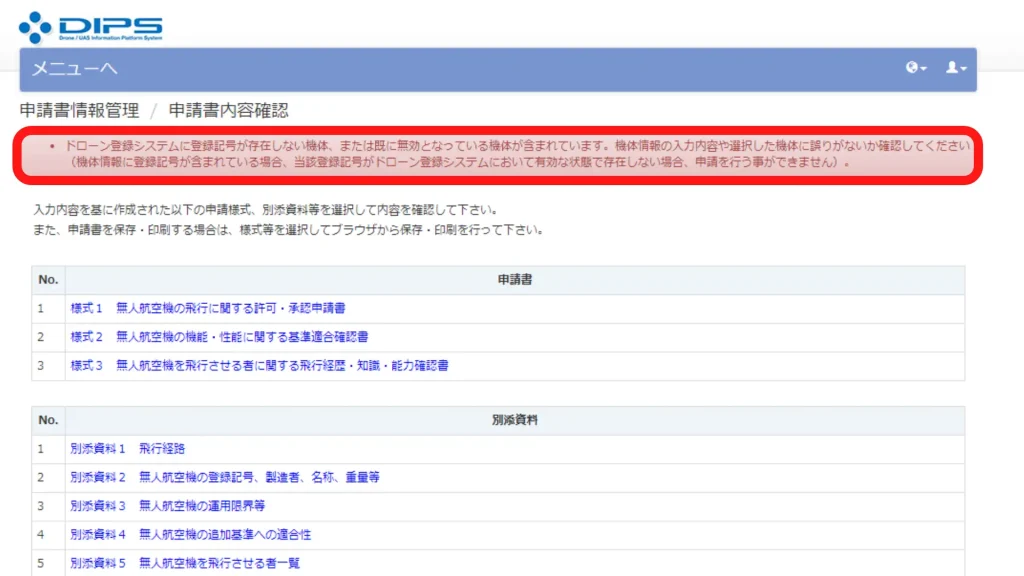Screen dimensions: 1024x576
Task: Open 別添資料2 登録記号、製造者、名称、重量等
Action: (224, 478)
